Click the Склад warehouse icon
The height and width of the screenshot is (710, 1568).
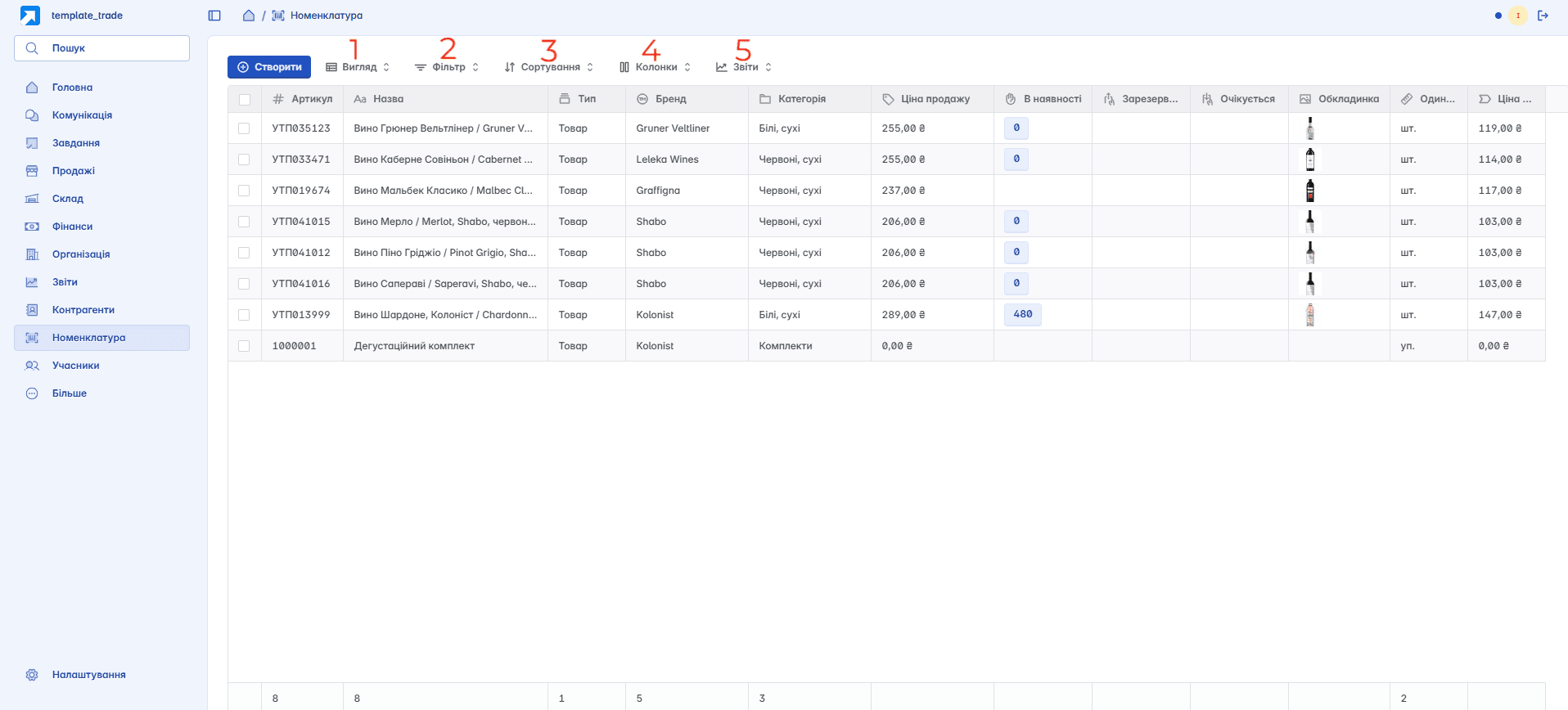coord(32,199)
